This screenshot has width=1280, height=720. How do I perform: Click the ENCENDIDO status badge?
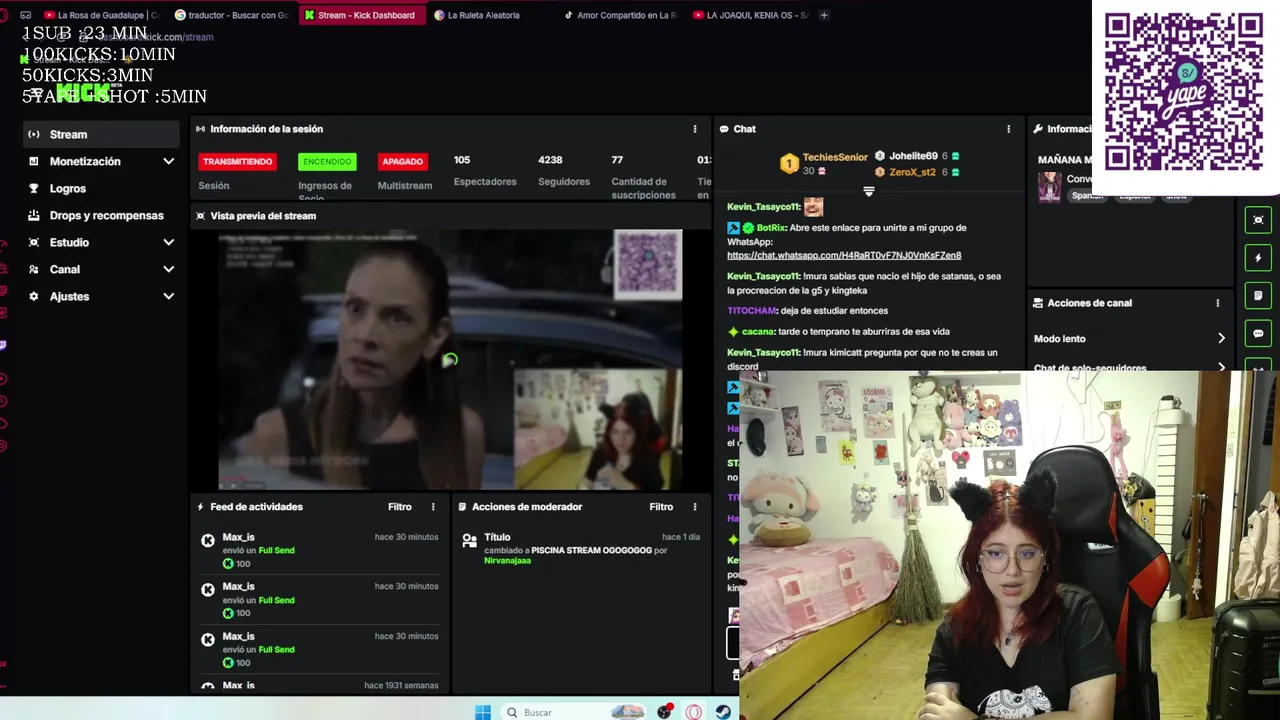click(x=327, y=161)
